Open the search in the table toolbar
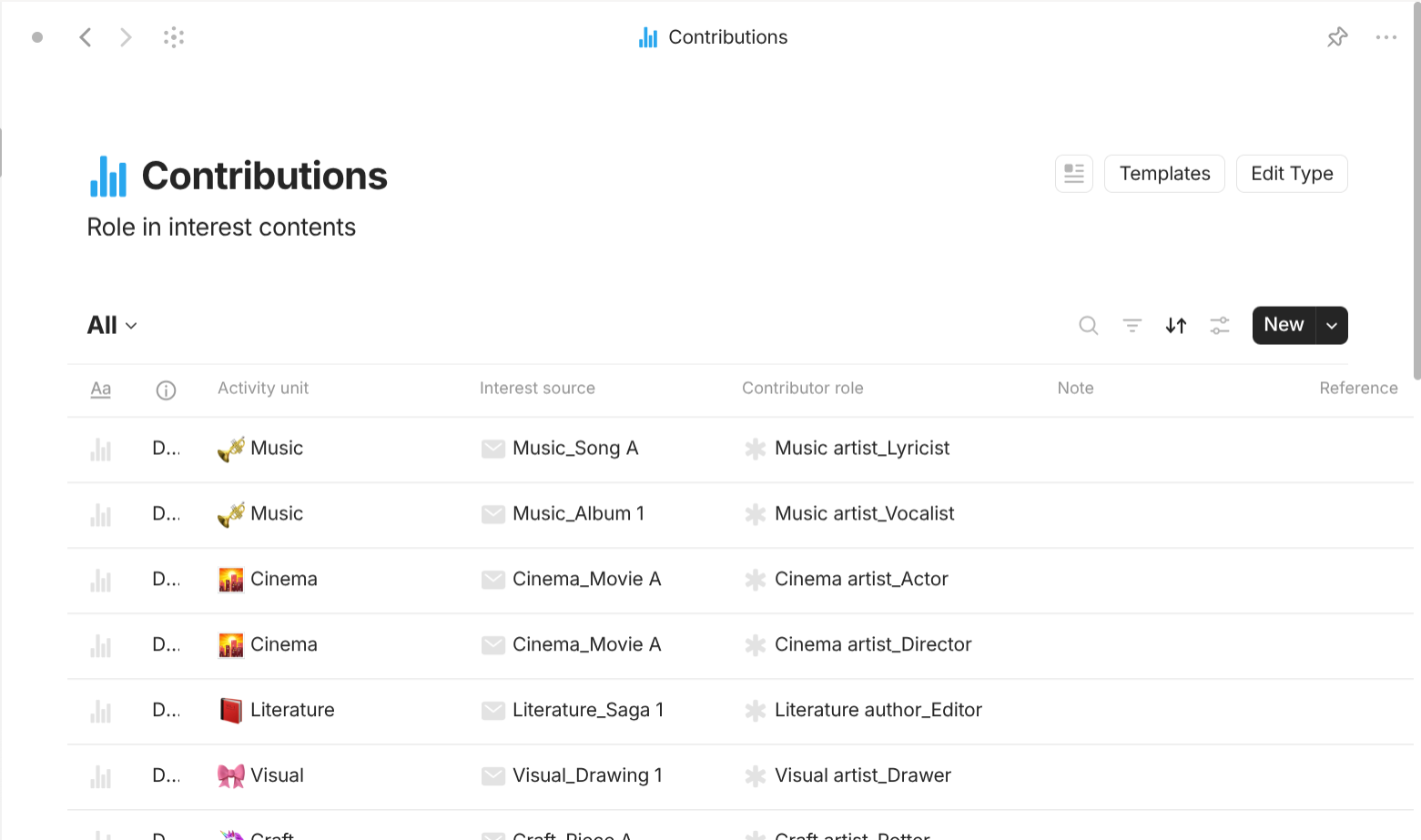Image resolution: width=1421 pixels, height=840 pixels. click(1088, 325)
